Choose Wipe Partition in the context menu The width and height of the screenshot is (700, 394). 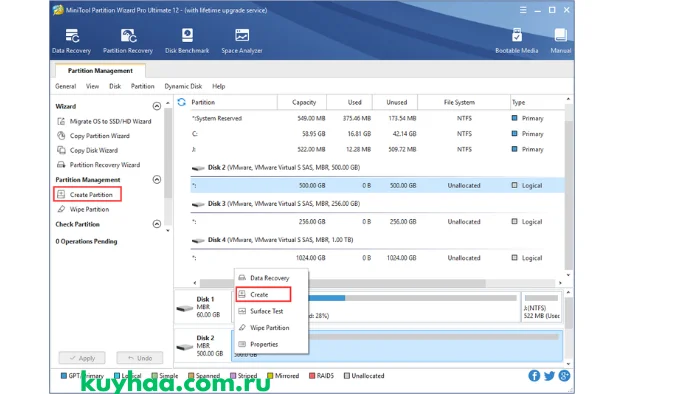pos(271,328)
